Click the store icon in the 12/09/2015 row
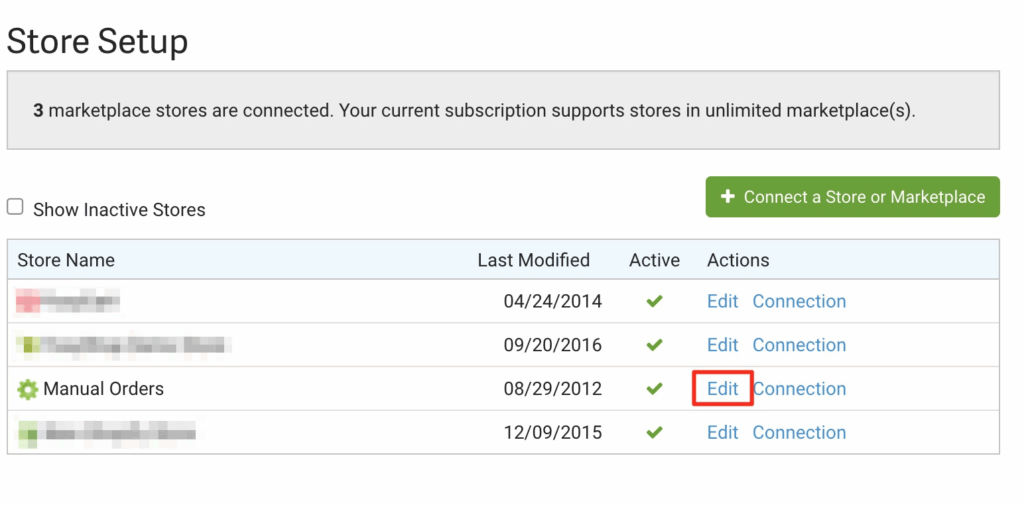Screen dimensions: 1024x505 pyautogui.click(x=29, y=433)
